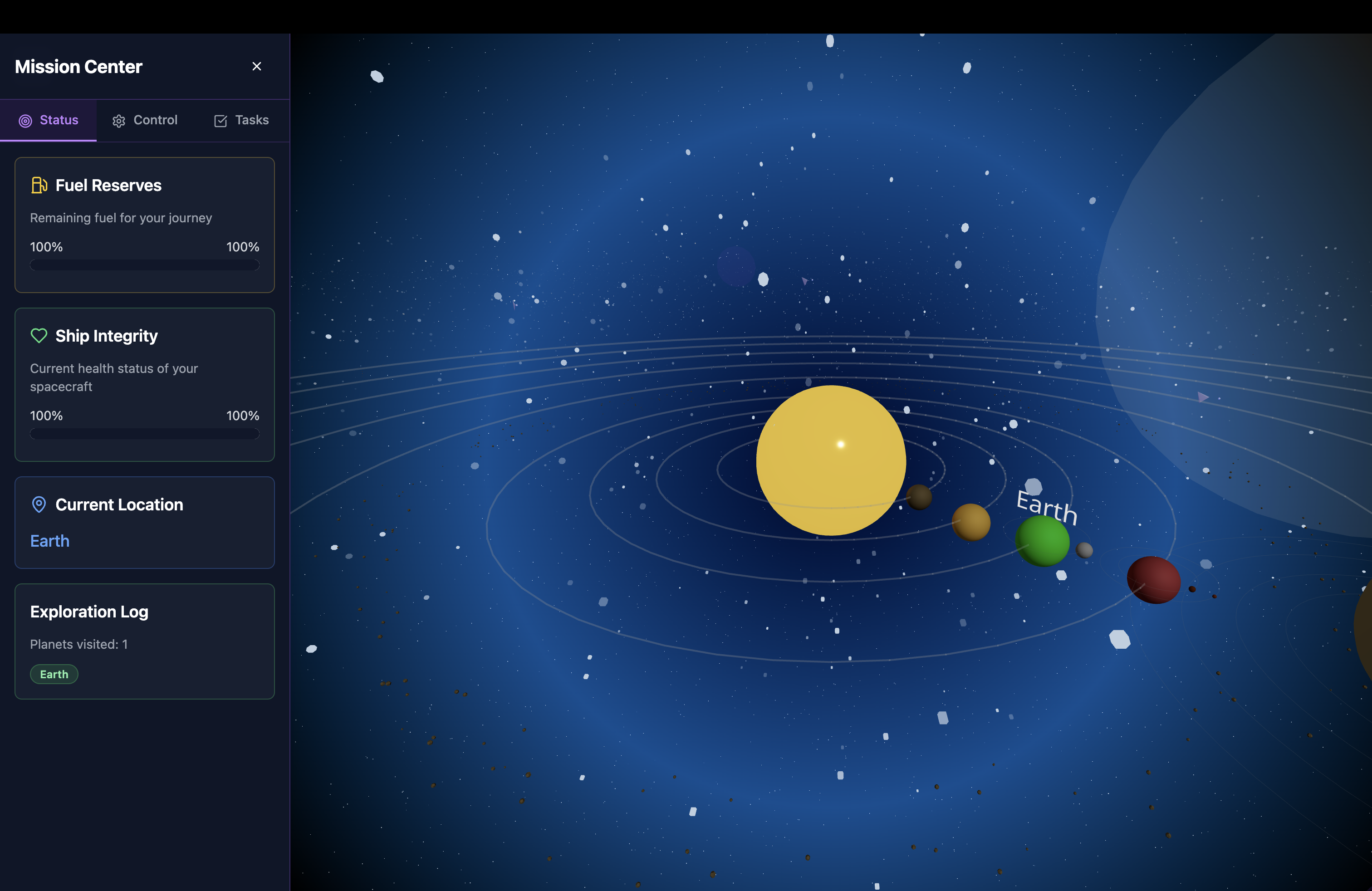
Task: Click the Earth badge in Exploration Log
Action: point(54,674)
